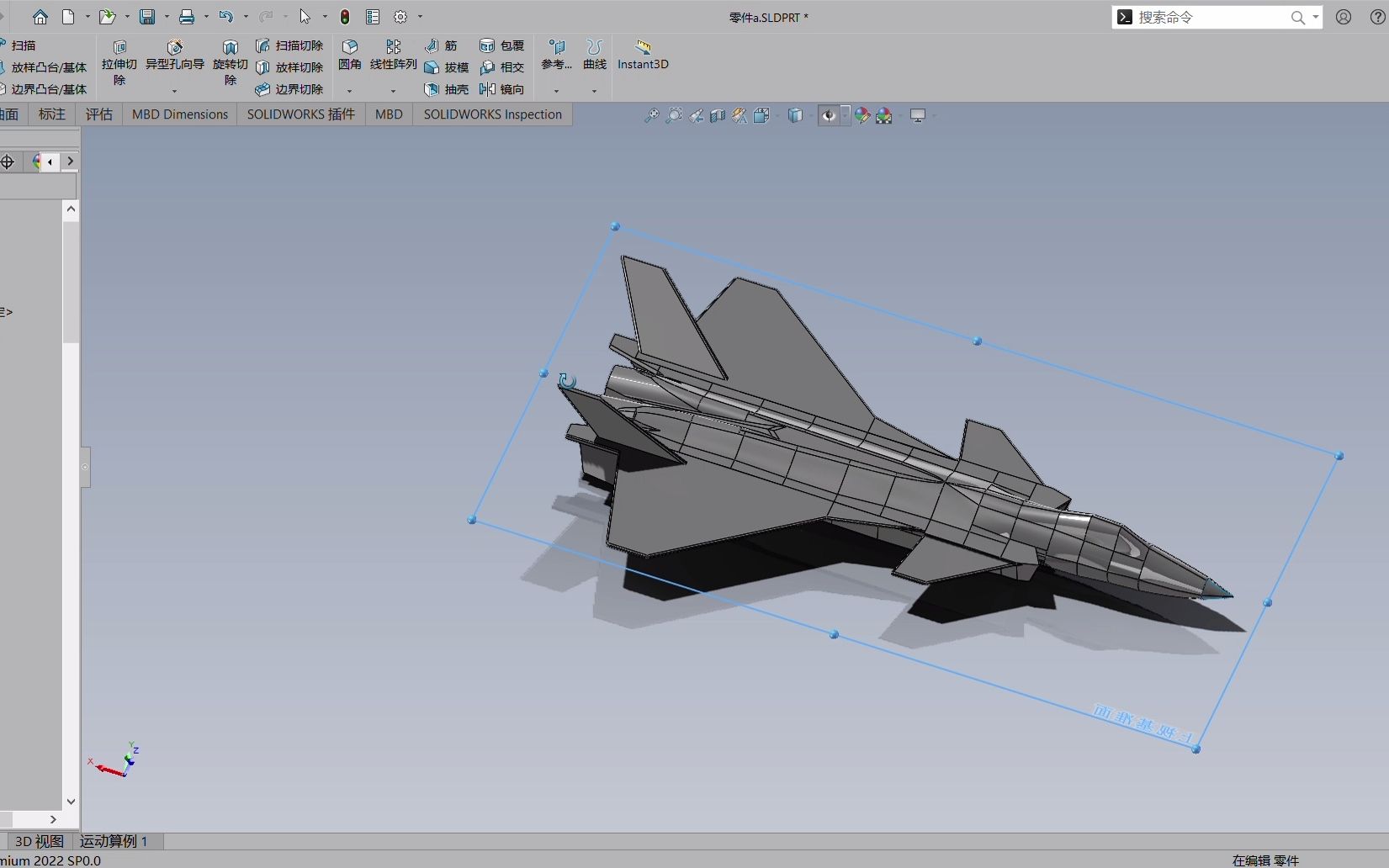Toggle hide/show items eye icon
The width and height of the screenshot is (1389, 868).
(x=829, y=115)
